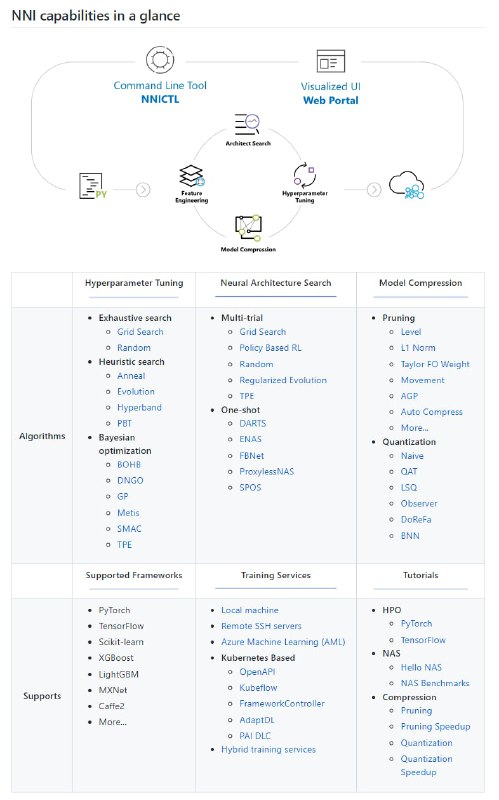
Task: Open the Hyperband link
Action: click(x=139, y=407)
